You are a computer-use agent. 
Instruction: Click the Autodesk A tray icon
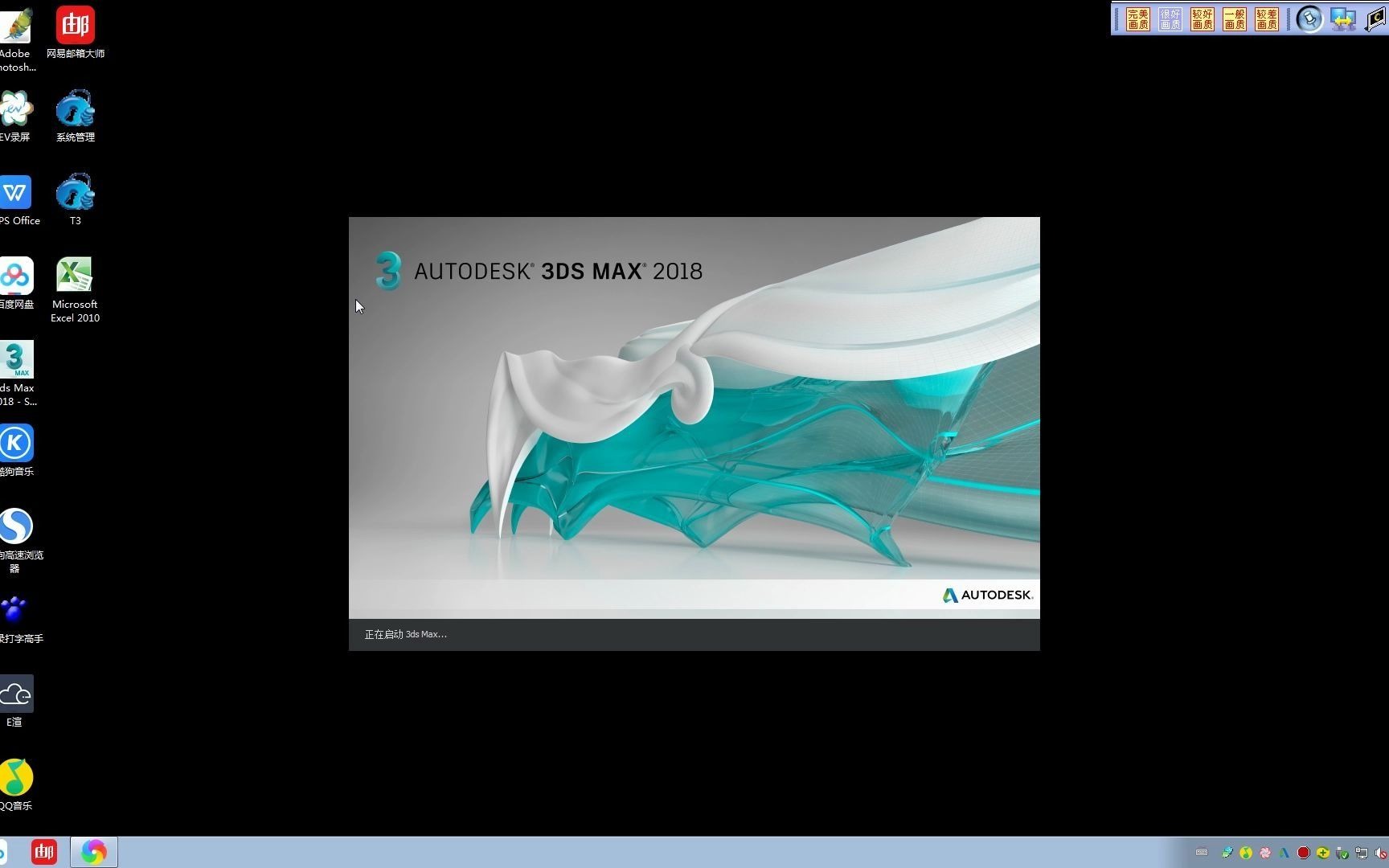(x=1285, y=853)
